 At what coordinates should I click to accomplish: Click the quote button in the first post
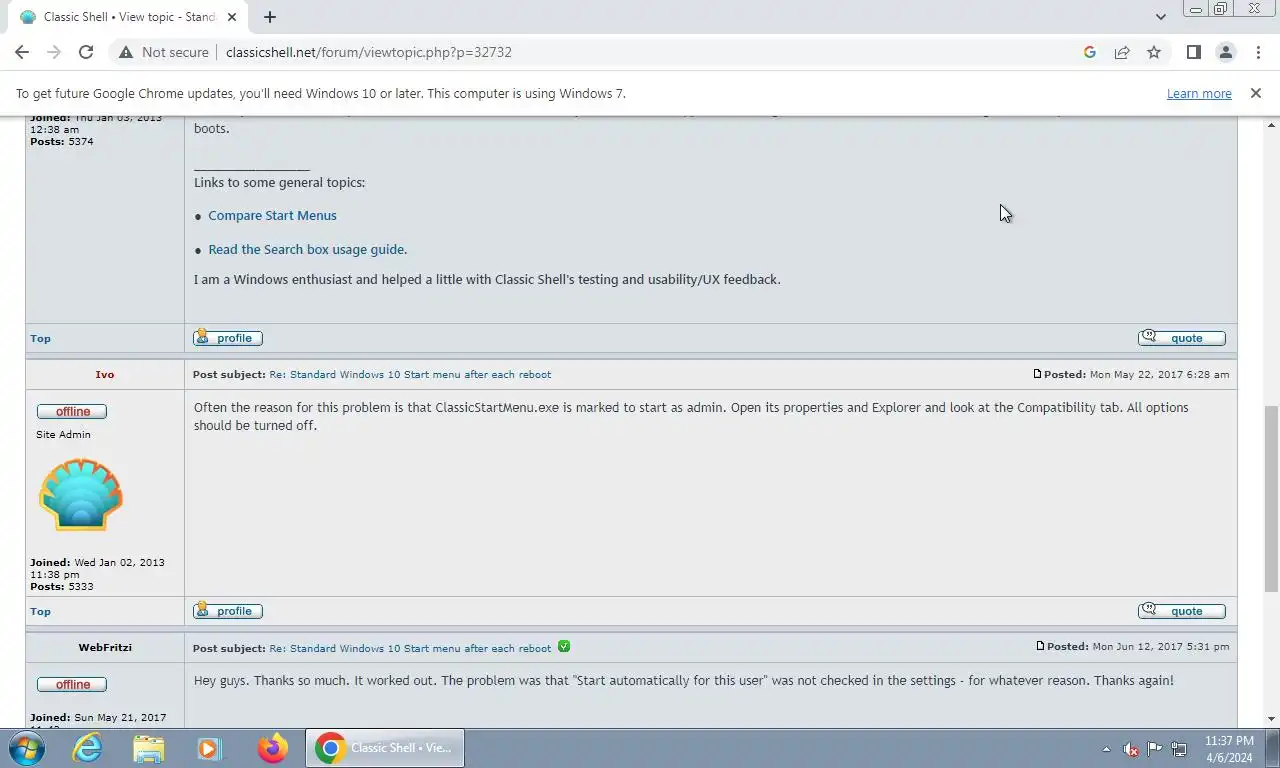1182,338
